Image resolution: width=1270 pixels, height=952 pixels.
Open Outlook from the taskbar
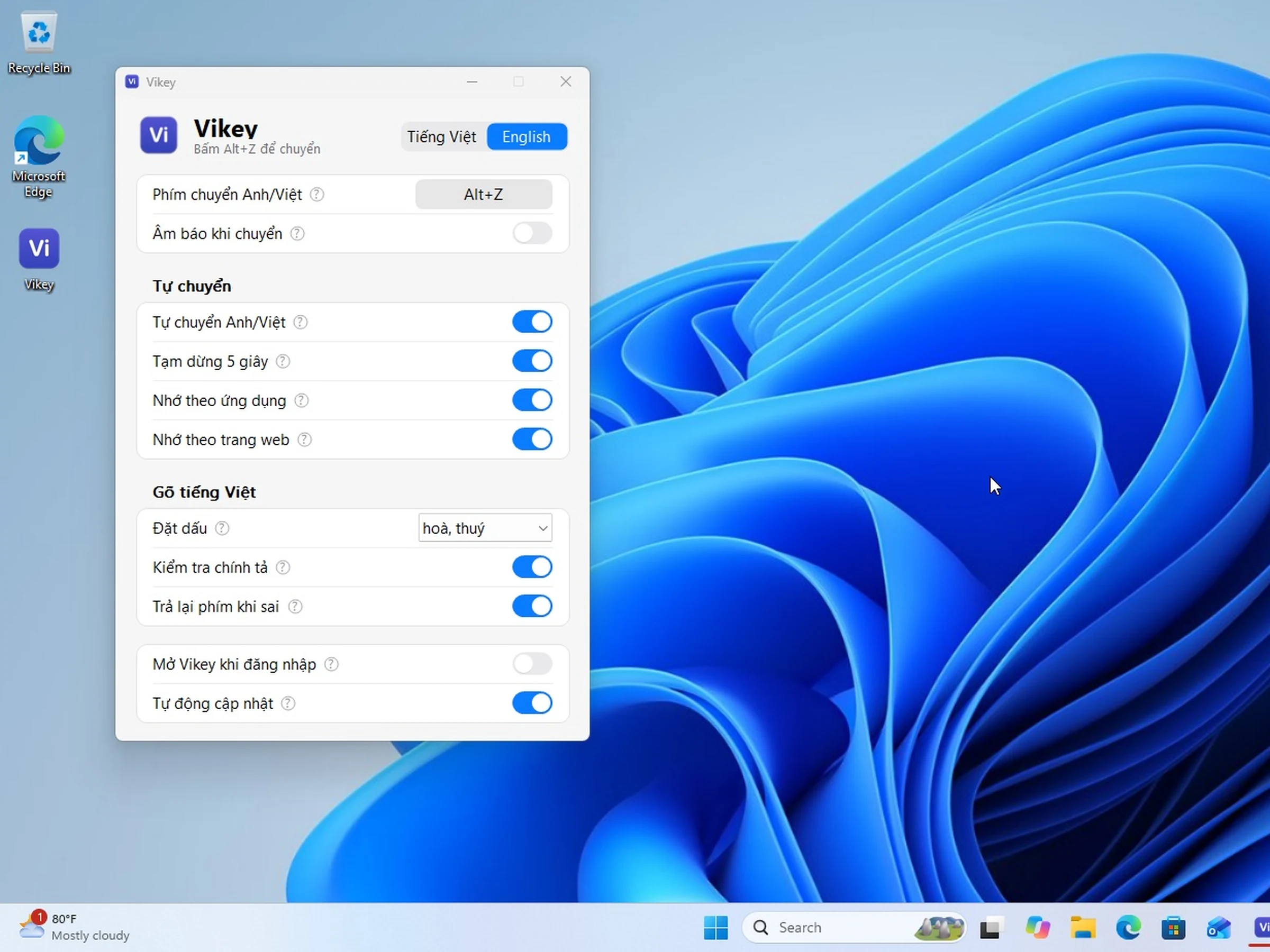1218,927
